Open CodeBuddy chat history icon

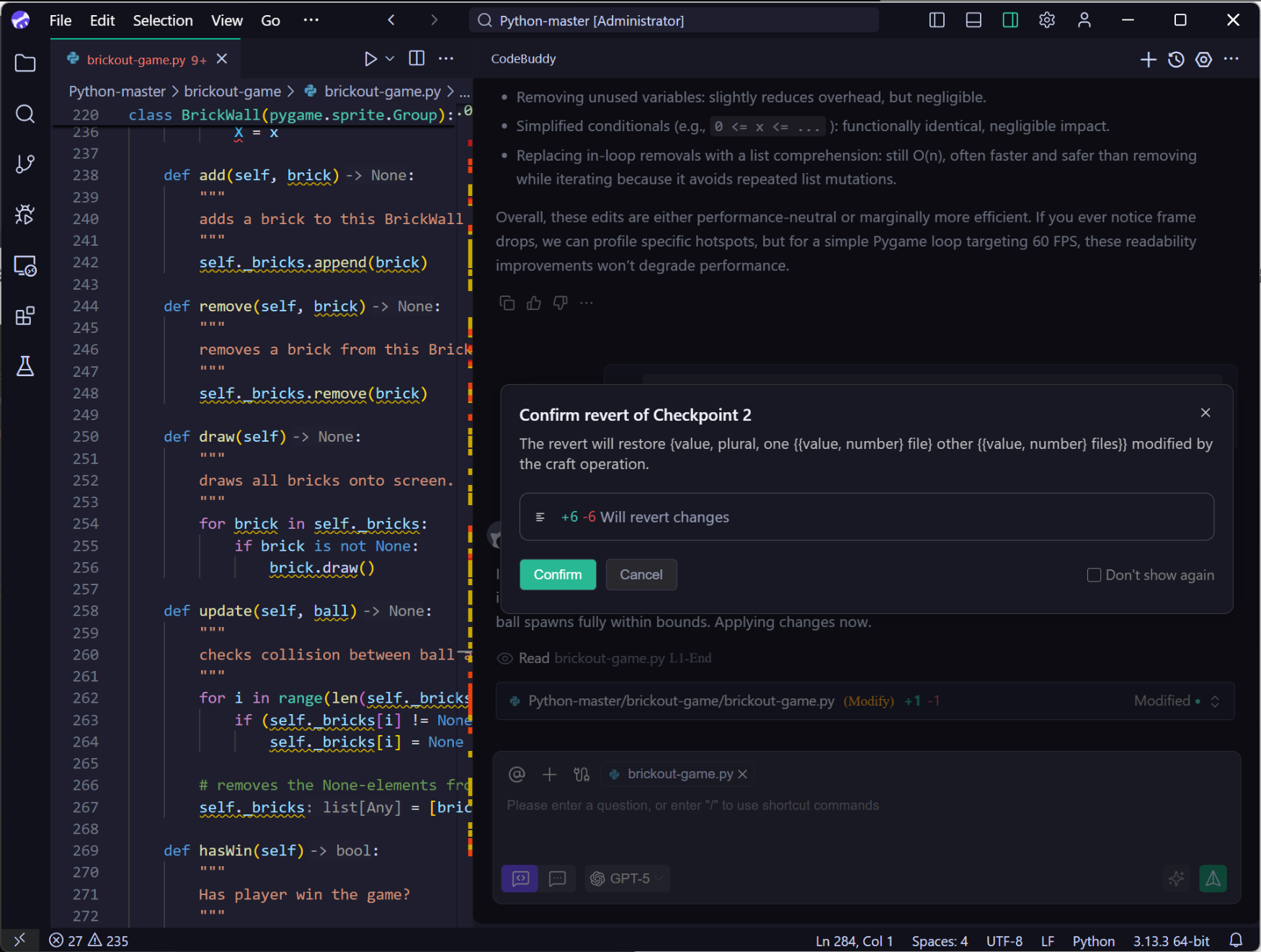pos(1176,59)
